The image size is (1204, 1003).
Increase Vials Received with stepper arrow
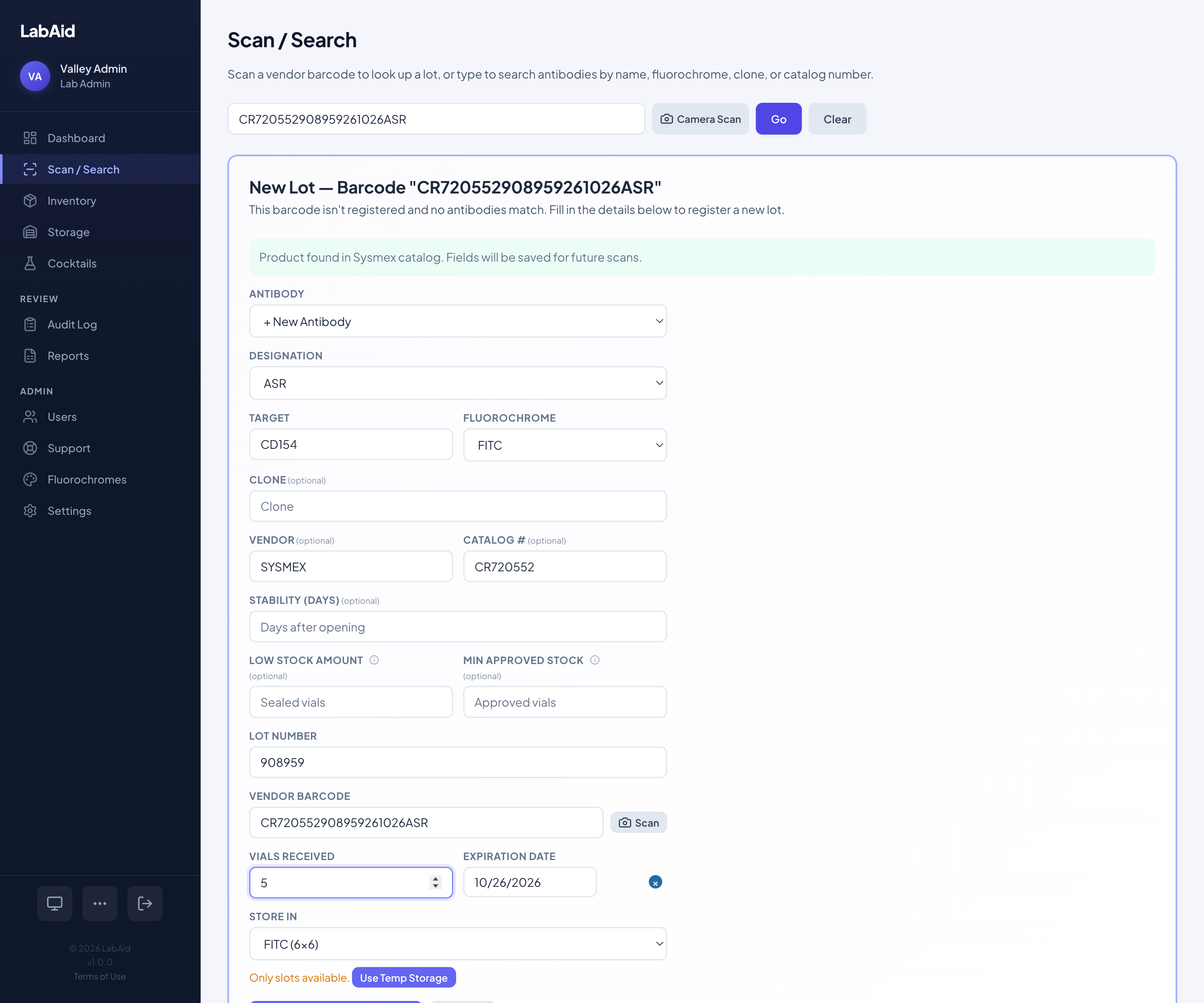click(436, 878)
